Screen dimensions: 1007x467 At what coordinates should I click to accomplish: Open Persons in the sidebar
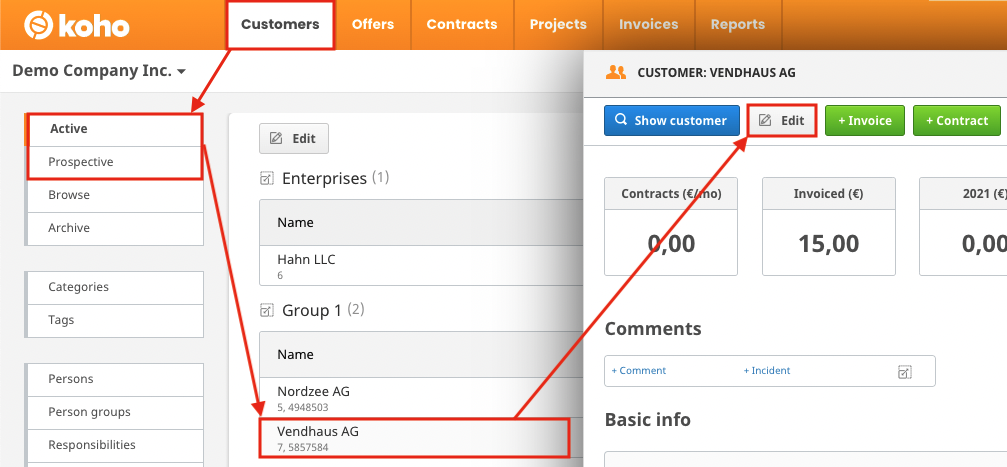(x=114, y=379)
